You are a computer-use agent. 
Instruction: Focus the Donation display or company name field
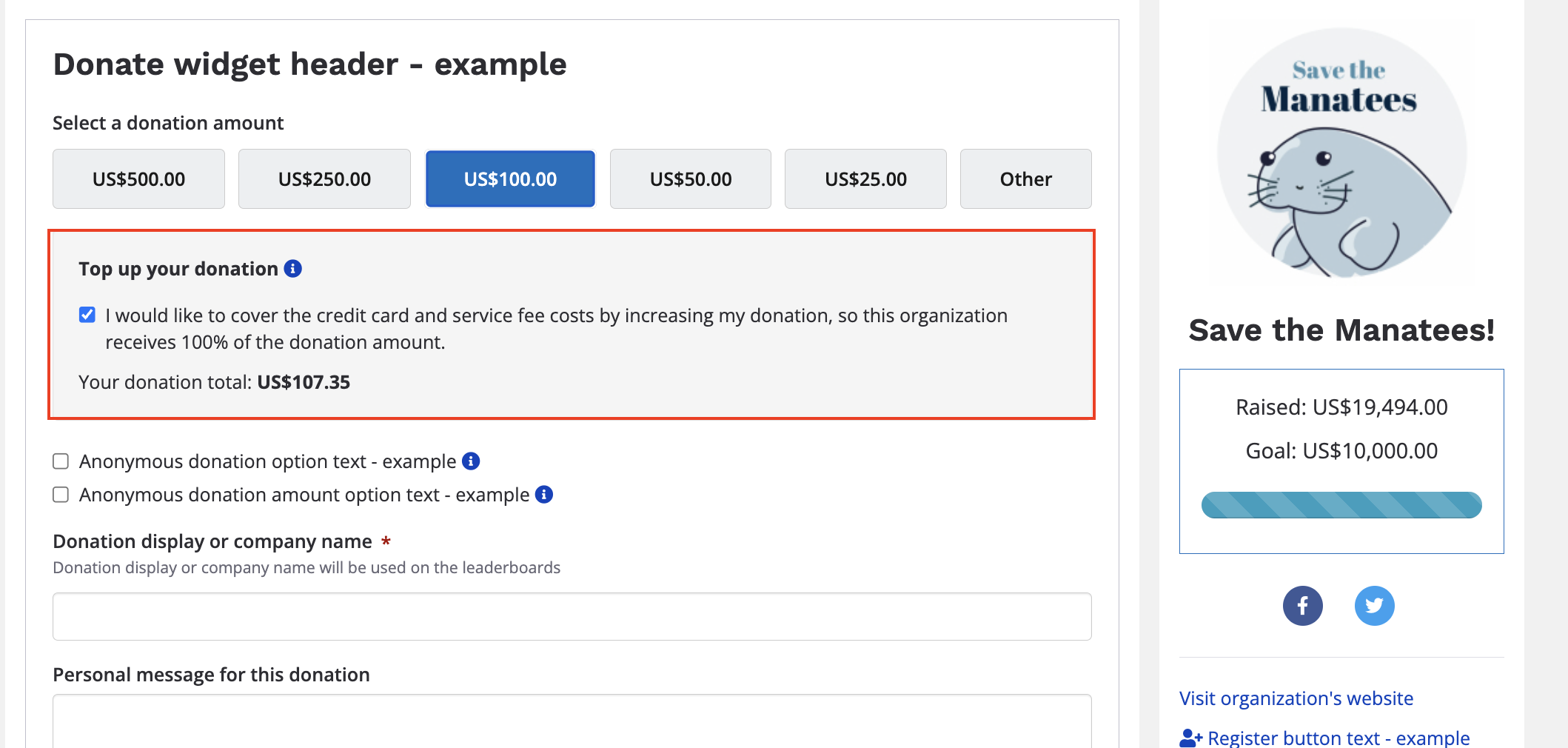pos(572,616)
